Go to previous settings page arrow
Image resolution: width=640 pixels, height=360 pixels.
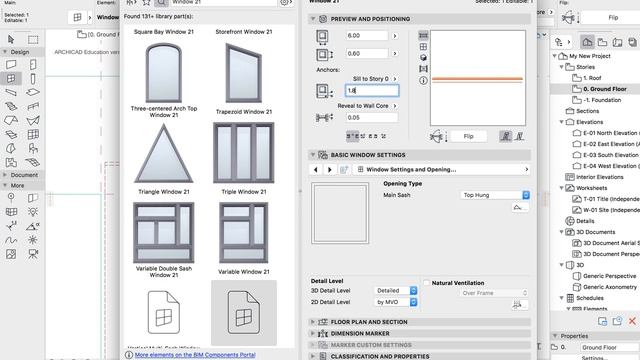point(316,169)
